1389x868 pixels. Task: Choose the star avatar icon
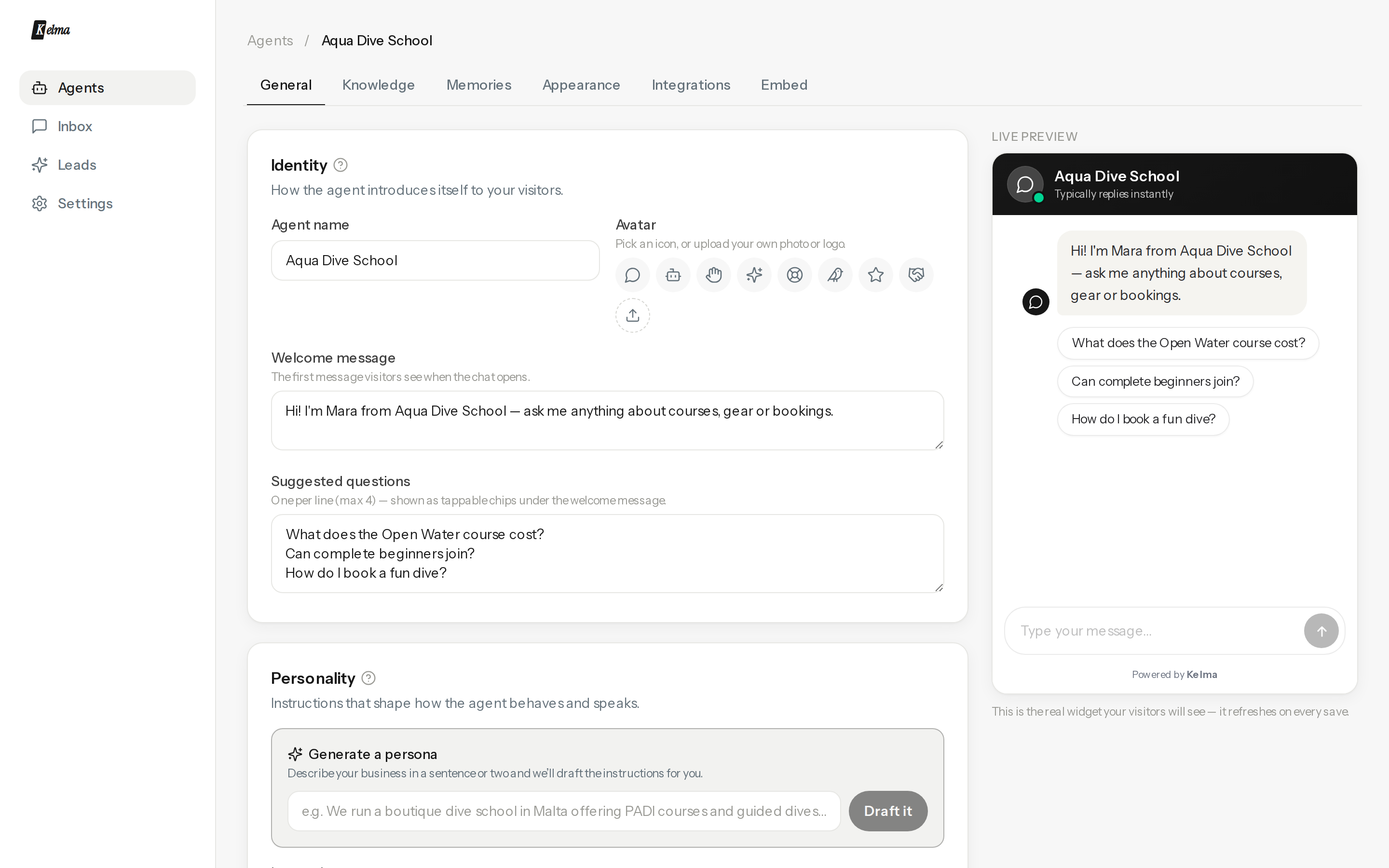[876, 275]
